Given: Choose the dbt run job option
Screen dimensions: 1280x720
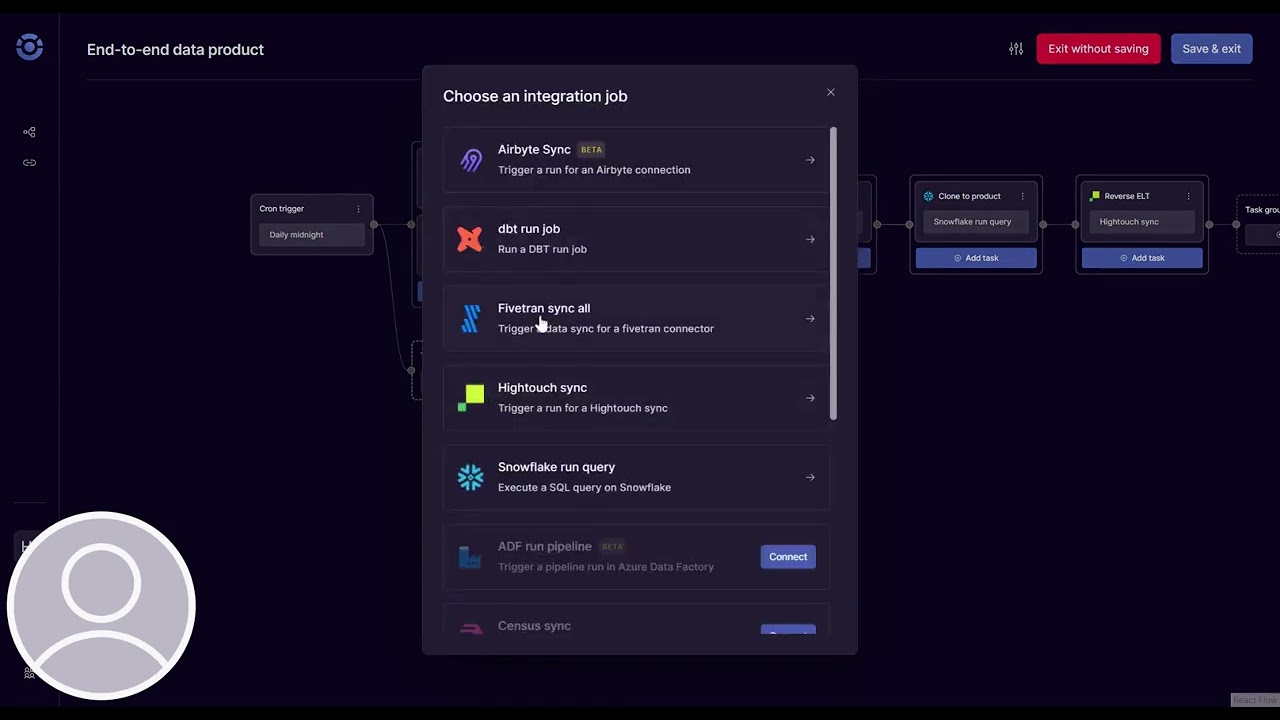Looking at the screenshot, I should click(636, 239).
